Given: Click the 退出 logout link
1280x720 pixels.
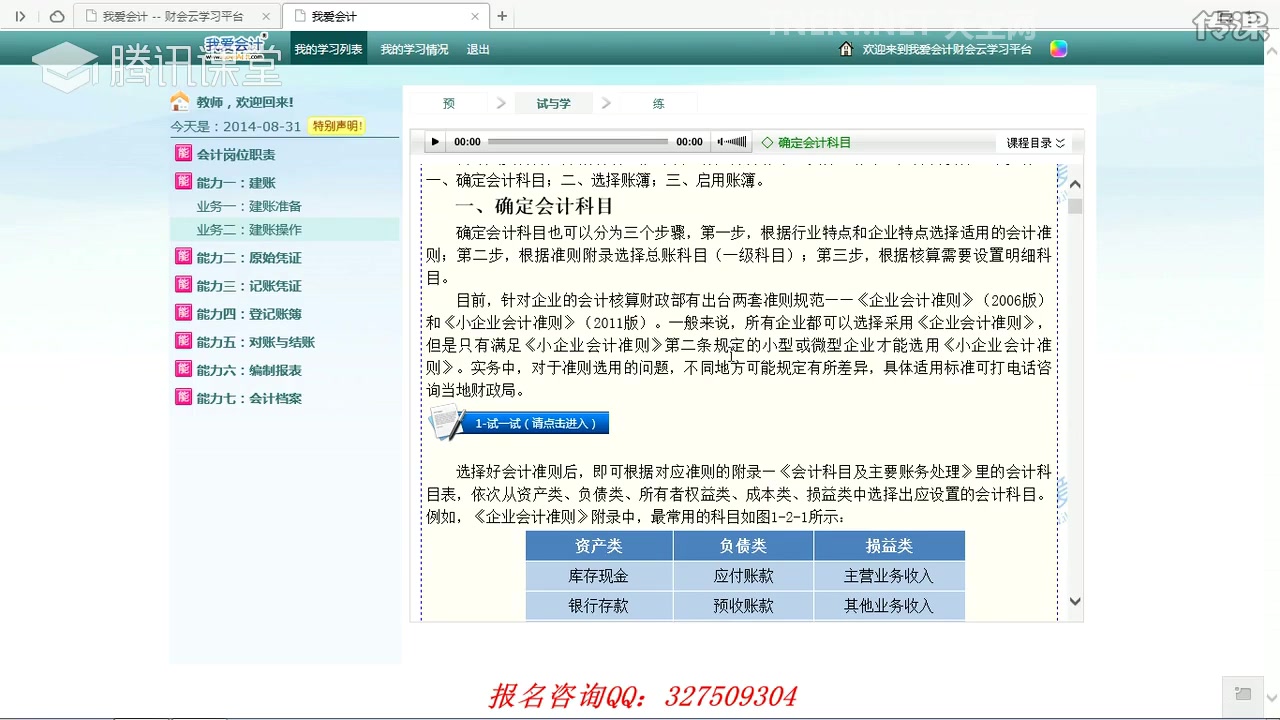Looking at the screenshot, I should [478, 49].
